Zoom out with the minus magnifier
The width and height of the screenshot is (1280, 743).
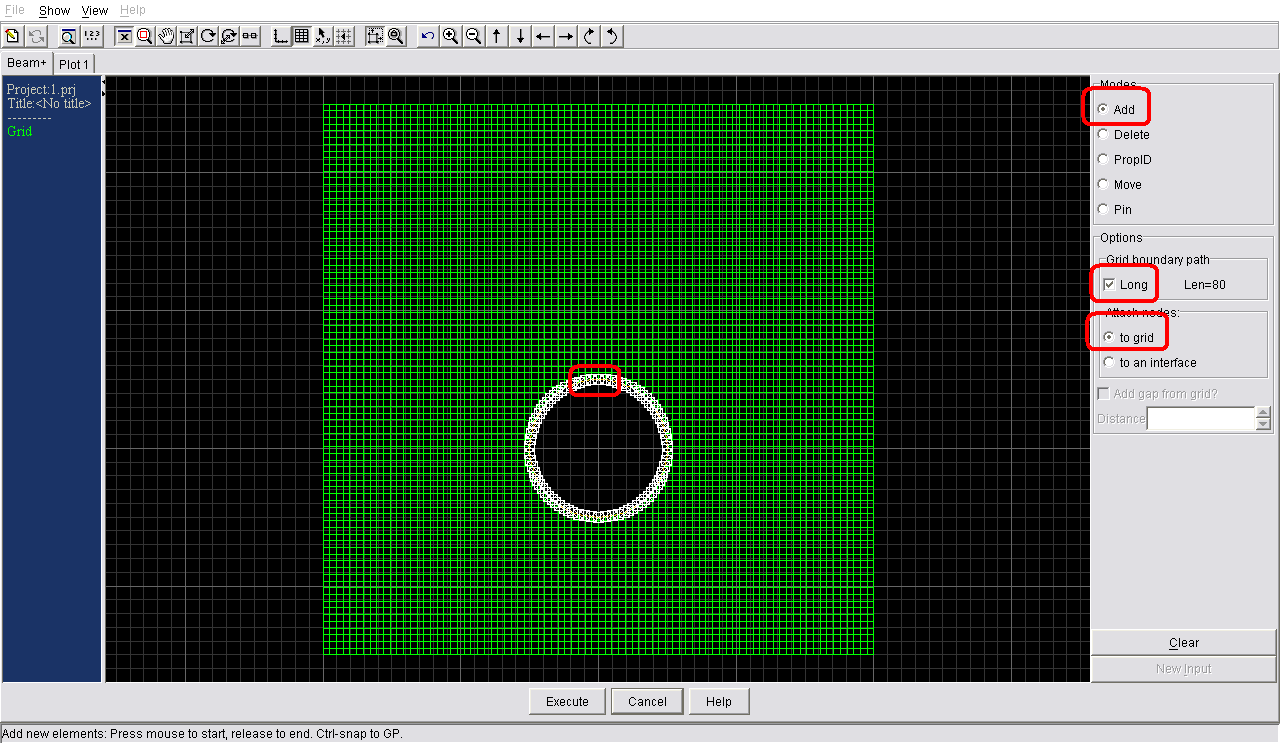pos(474,36)
